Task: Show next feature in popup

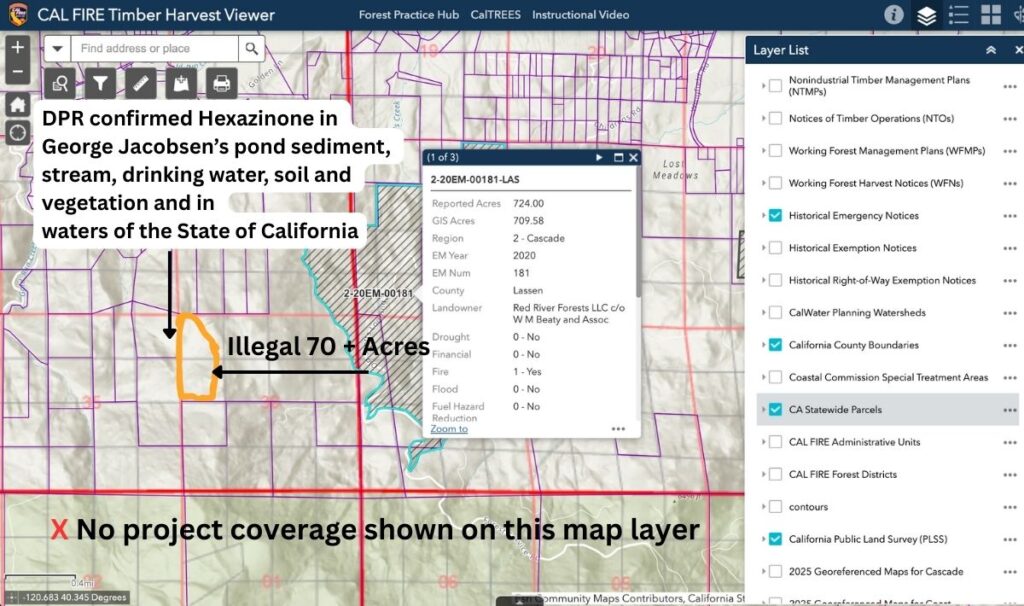Action: point(599,157)
